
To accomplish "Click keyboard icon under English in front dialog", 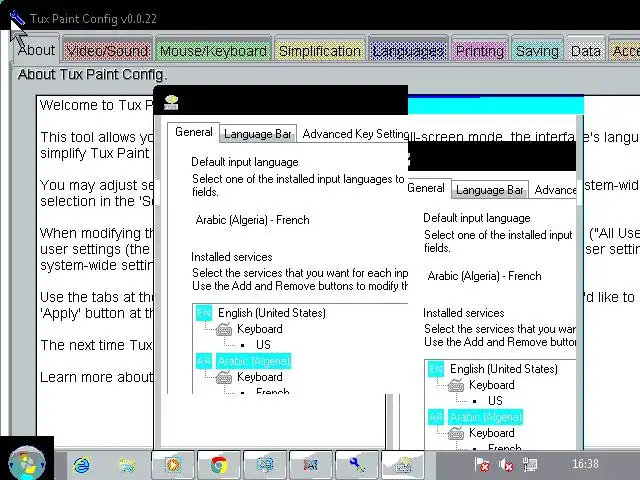I will pos(224,329).
